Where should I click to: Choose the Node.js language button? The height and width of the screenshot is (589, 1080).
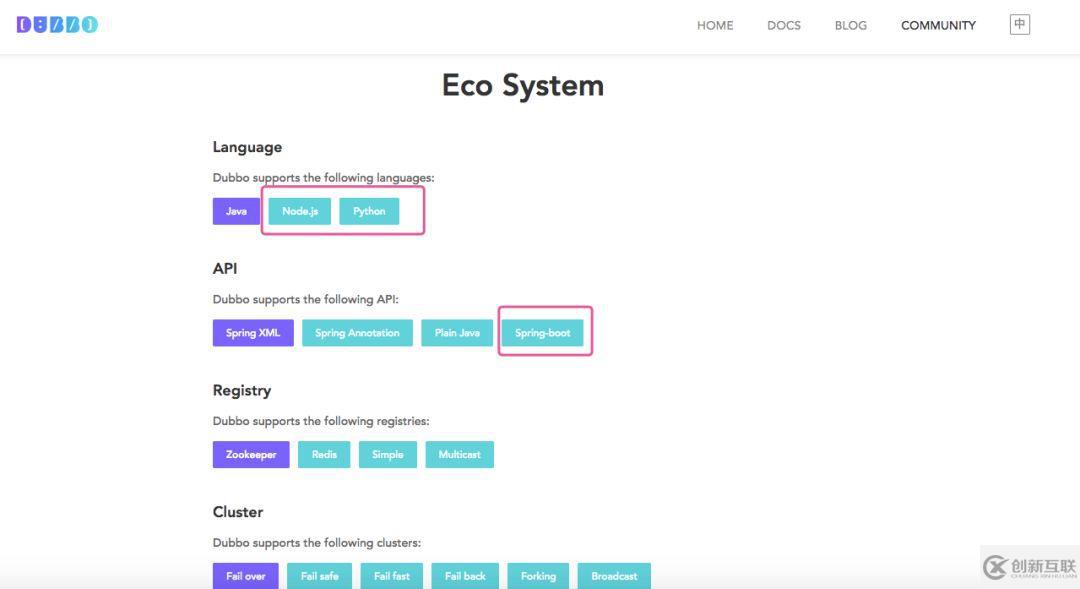click(x=300, y=211)
